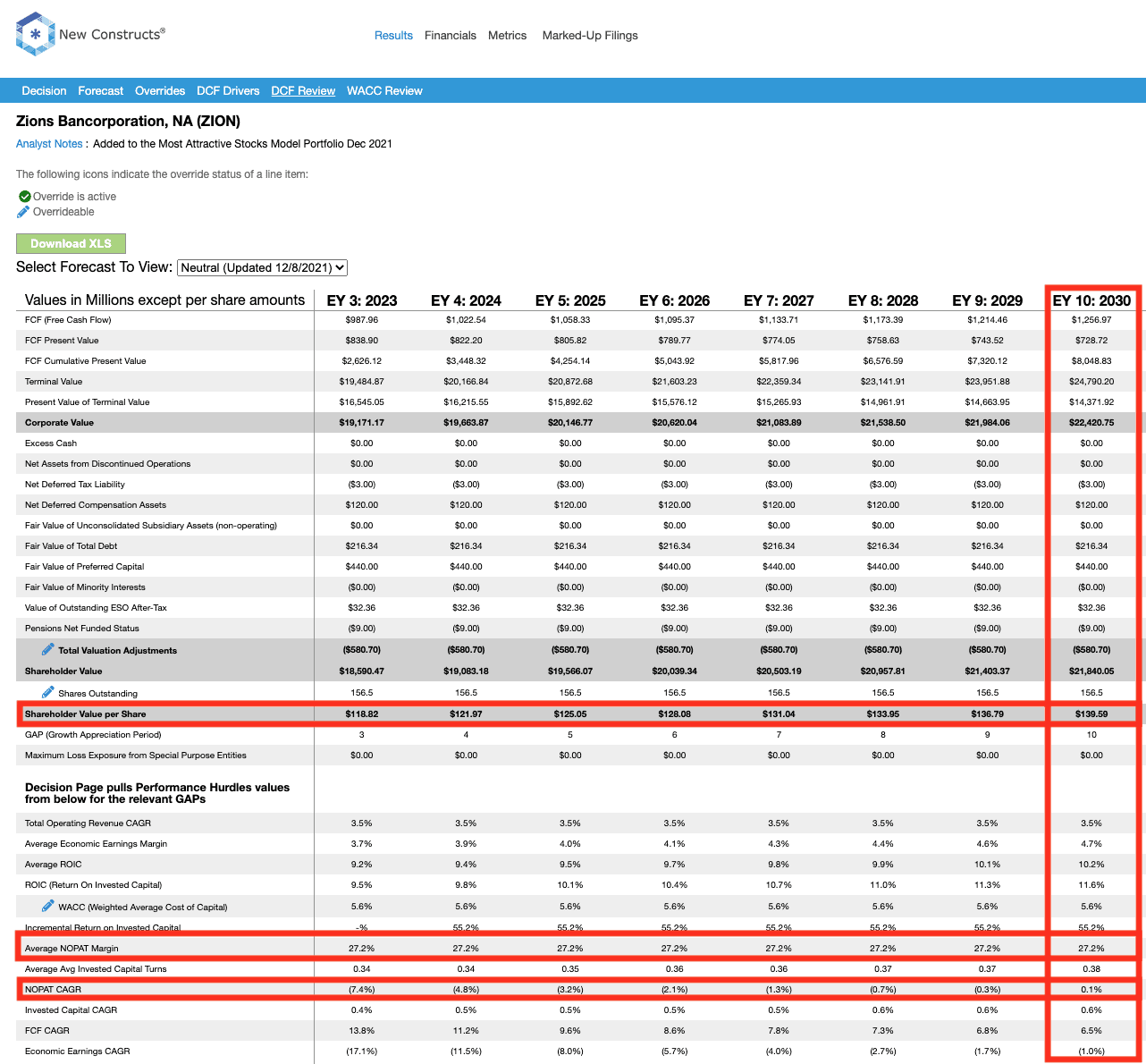This screenshot has height=1064, width=1146.
Task: Switch to the WACC Review tab
Action: point(384,91)
